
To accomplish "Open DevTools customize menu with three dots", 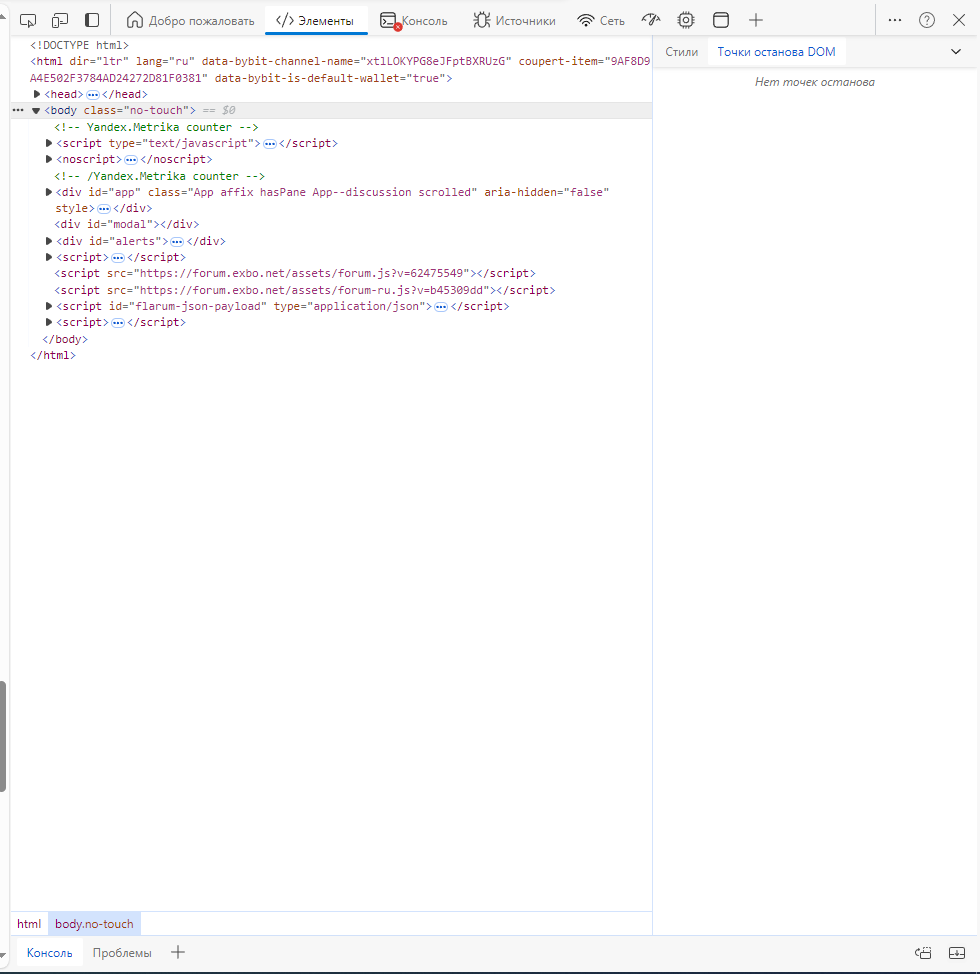I will coord(894,21).
